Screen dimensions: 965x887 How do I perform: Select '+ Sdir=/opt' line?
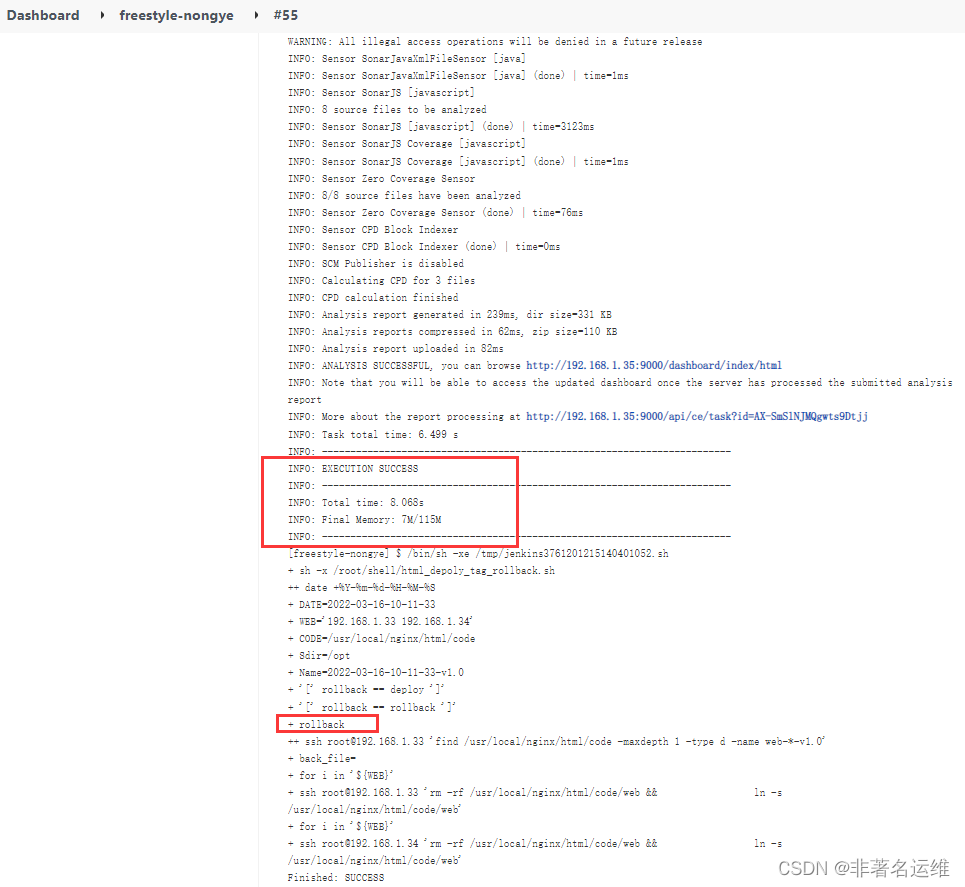(319, 656)
